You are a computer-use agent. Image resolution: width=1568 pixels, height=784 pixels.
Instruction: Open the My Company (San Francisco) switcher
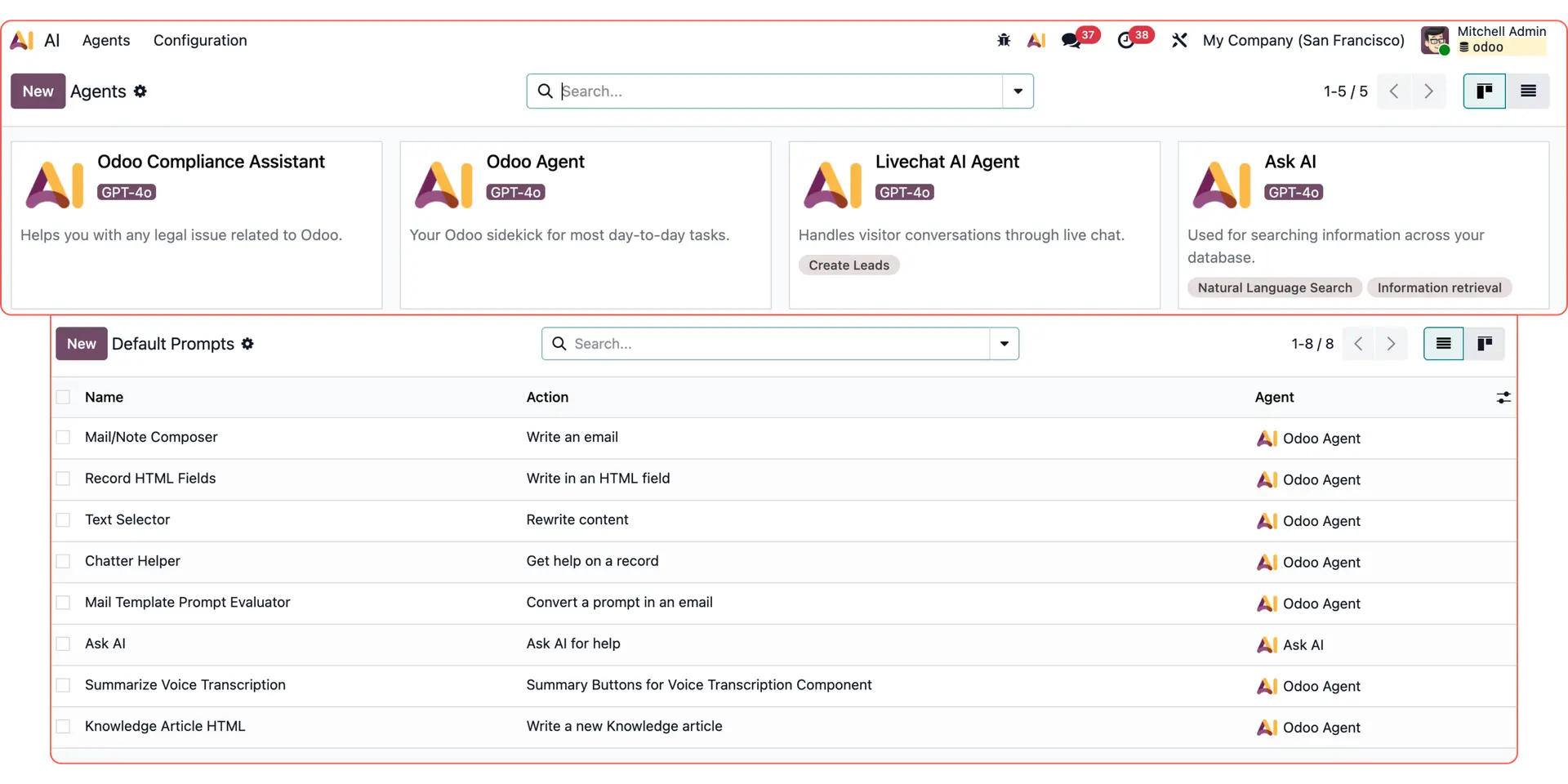coord(1303,40)
